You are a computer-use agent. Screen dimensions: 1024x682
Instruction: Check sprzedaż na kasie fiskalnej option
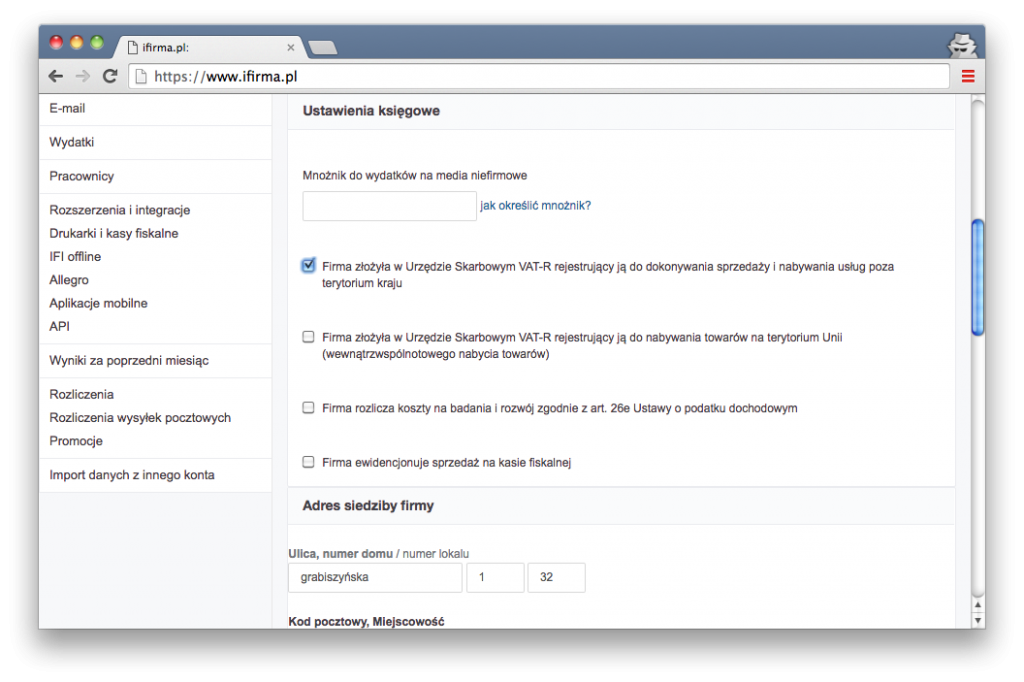point(308,462)
